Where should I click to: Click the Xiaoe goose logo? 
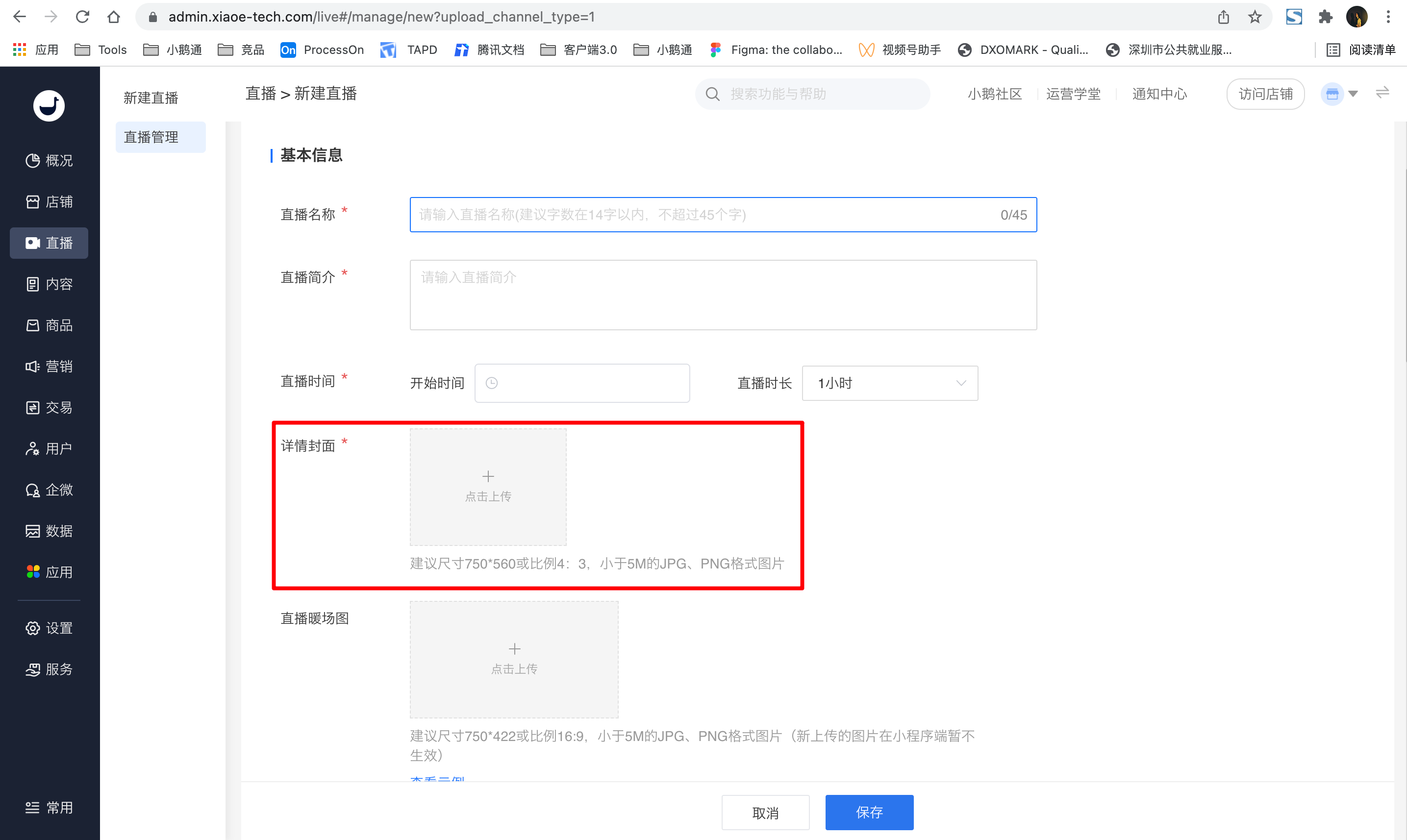(49, 106)
